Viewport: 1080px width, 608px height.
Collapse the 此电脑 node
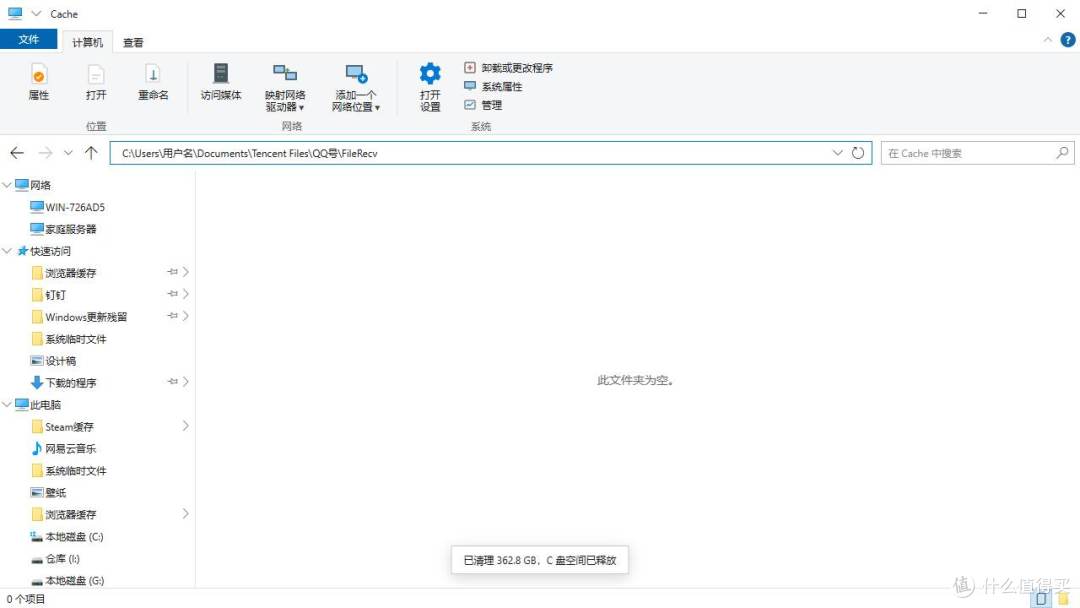tap(7, 404)
